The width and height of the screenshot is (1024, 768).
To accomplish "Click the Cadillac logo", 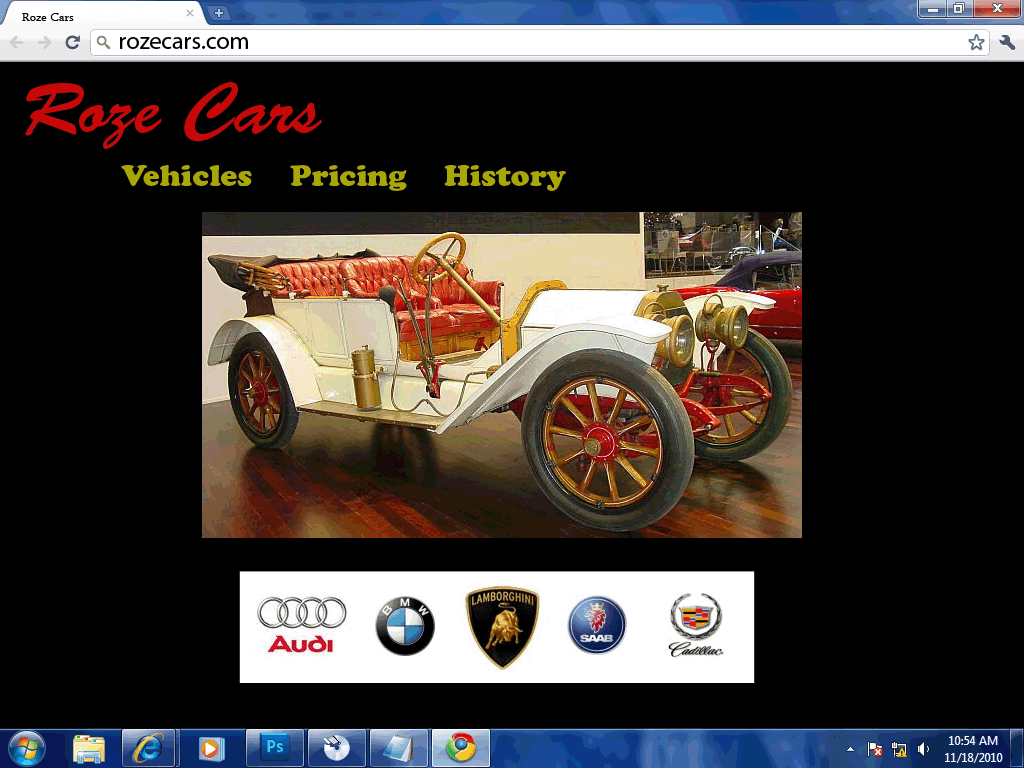I will click(x=696, y=626).
